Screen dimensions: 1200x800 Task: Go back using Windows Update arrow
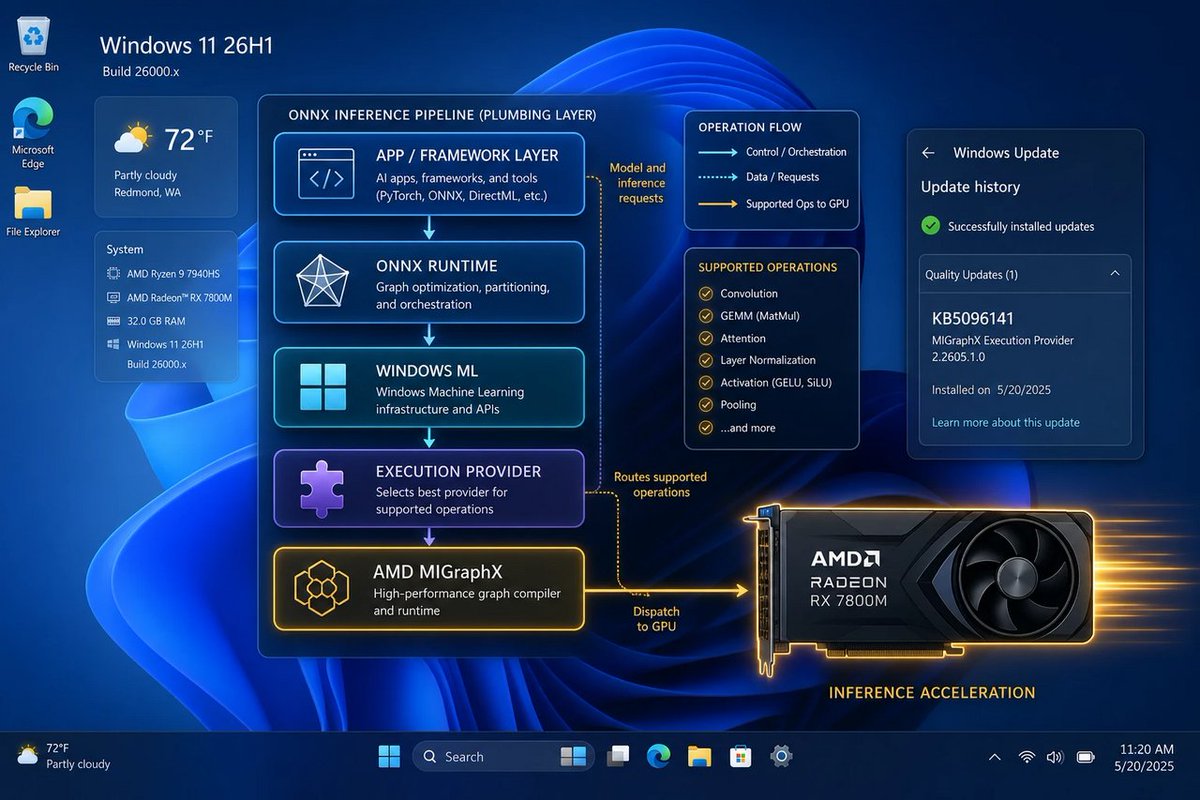click(928, 153)
